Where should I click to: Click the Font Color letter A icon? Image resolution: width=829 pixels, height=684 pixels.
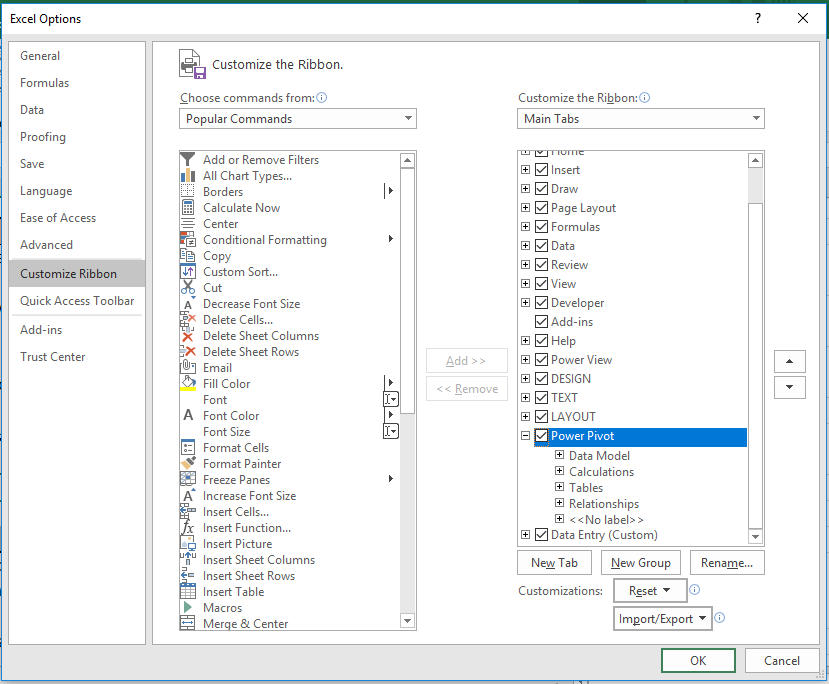tap(188, 415)
